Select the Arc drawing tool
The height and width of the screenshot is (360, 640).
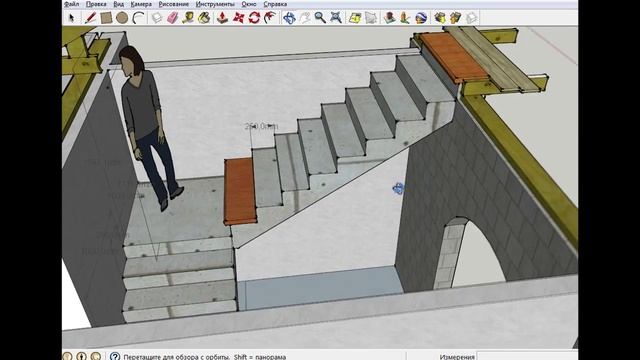(139, 18)
